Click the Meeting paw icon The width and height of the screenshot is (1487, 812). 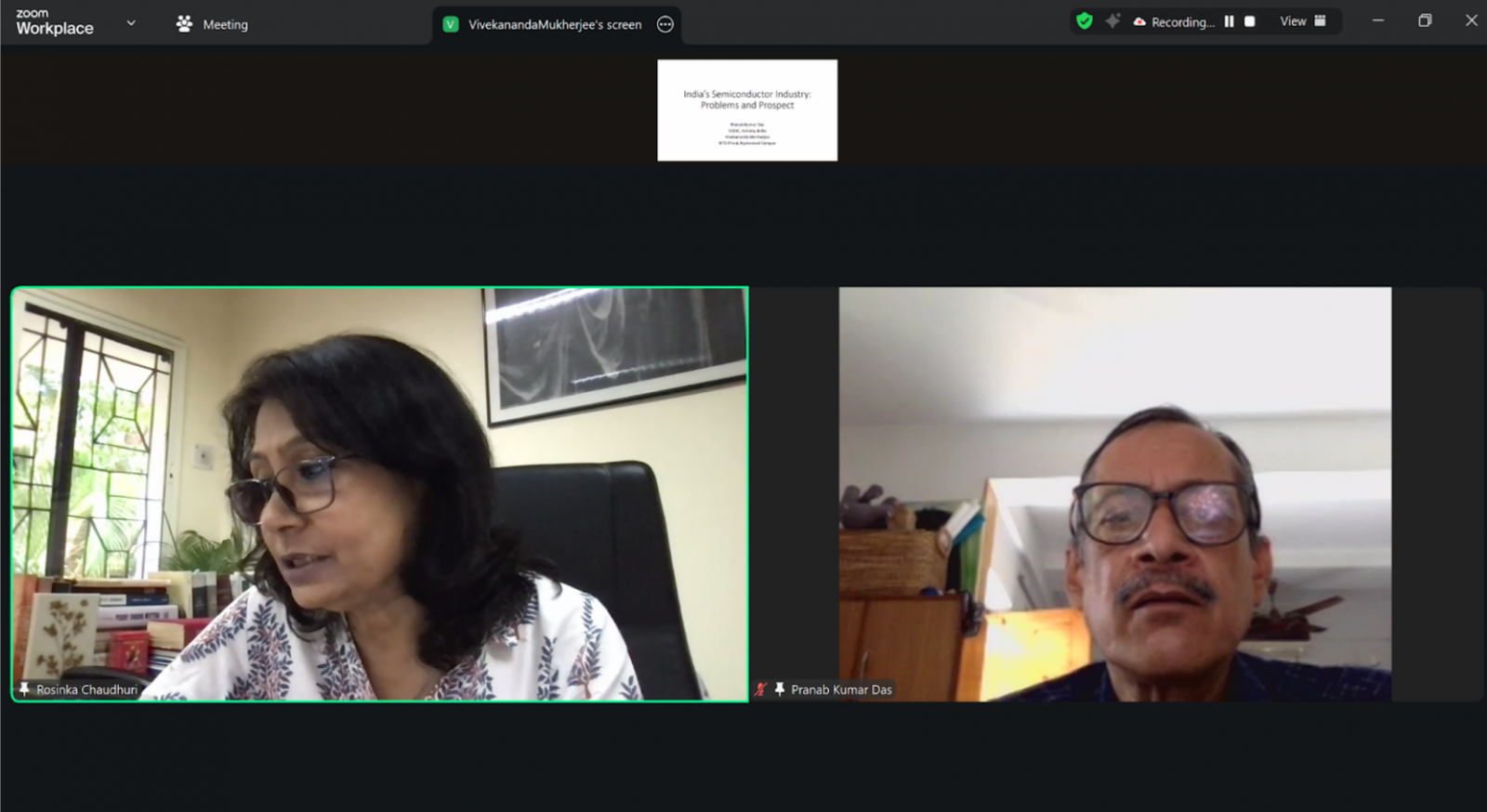184,24
